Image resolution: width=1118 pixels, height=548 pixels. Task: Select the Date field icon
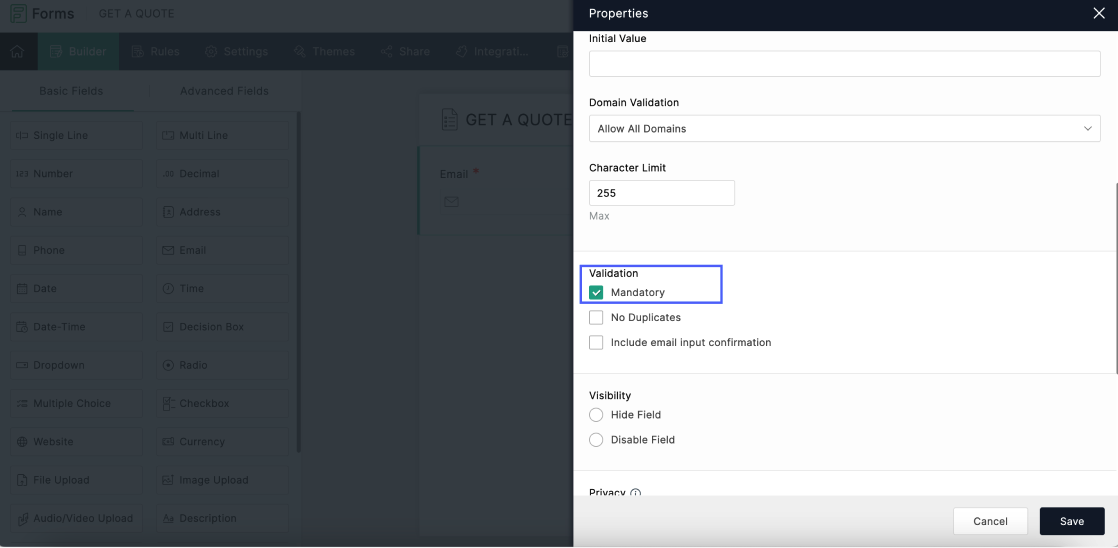coord(22,289)
